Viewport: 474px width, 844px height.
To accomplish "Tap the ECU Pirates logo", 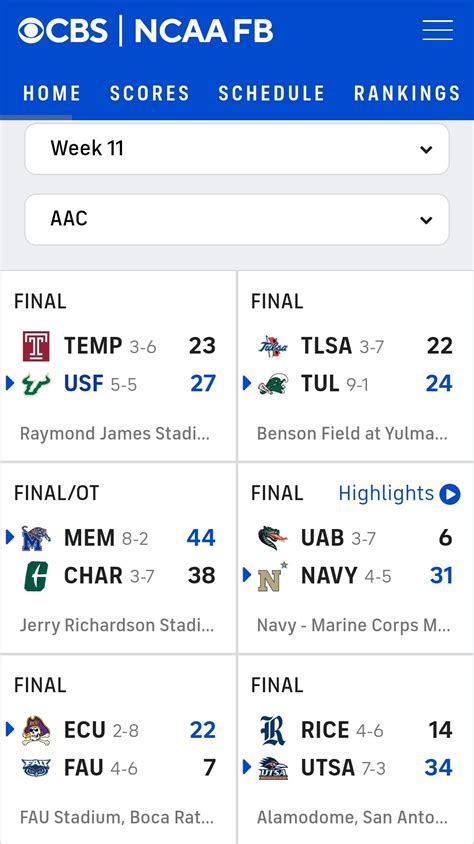I will click(36, 730).
